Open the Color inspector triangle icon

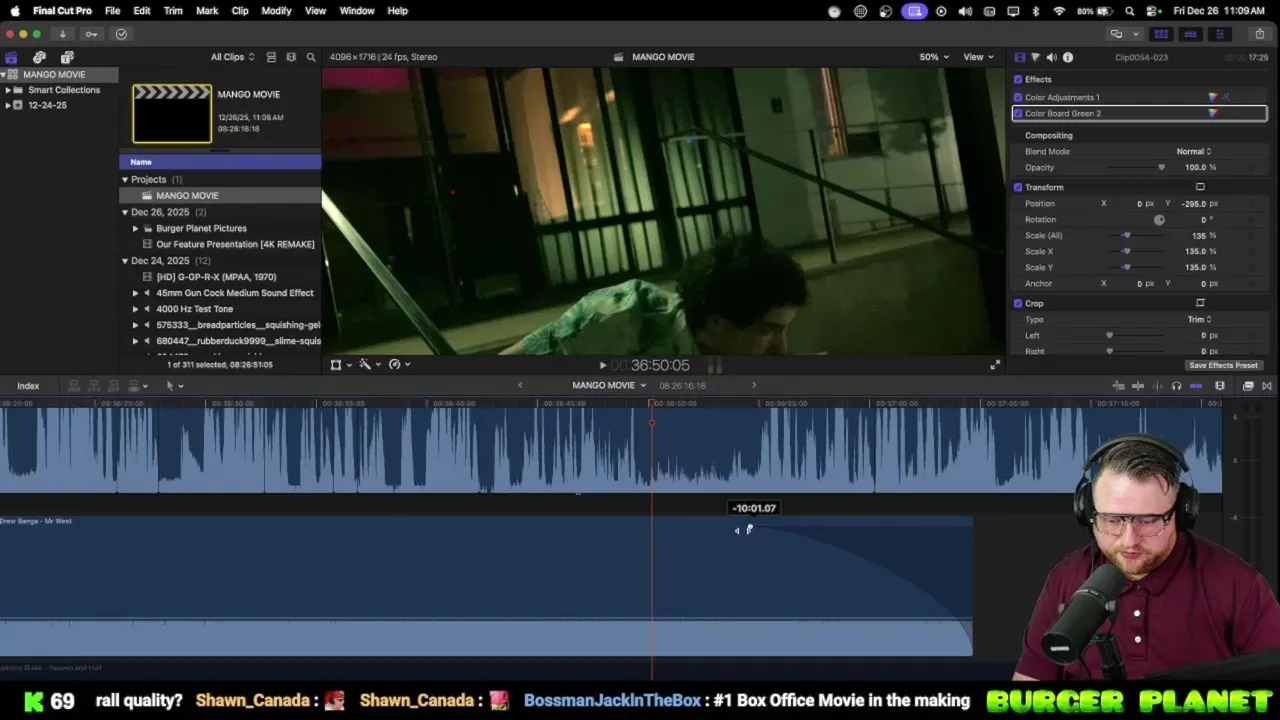[x=1035, y=57]
